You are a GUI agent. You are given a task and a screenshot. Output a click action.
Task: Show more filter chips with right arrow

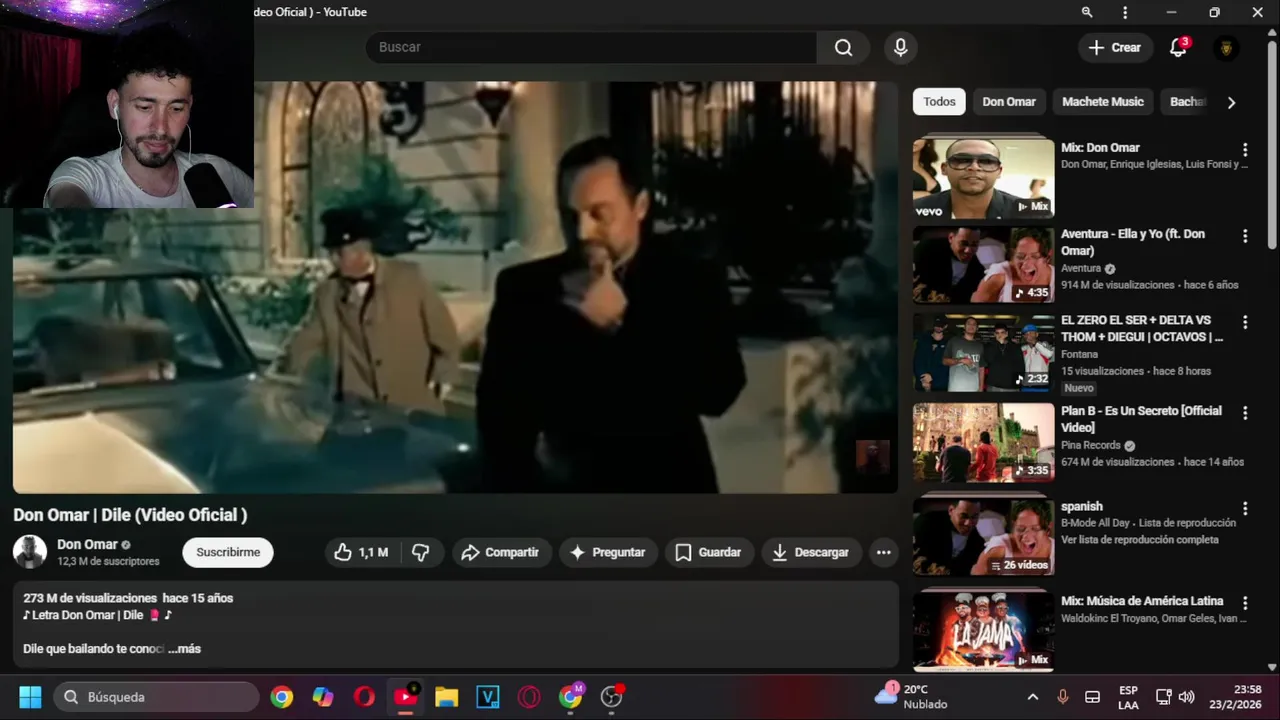coord(1231,102)
